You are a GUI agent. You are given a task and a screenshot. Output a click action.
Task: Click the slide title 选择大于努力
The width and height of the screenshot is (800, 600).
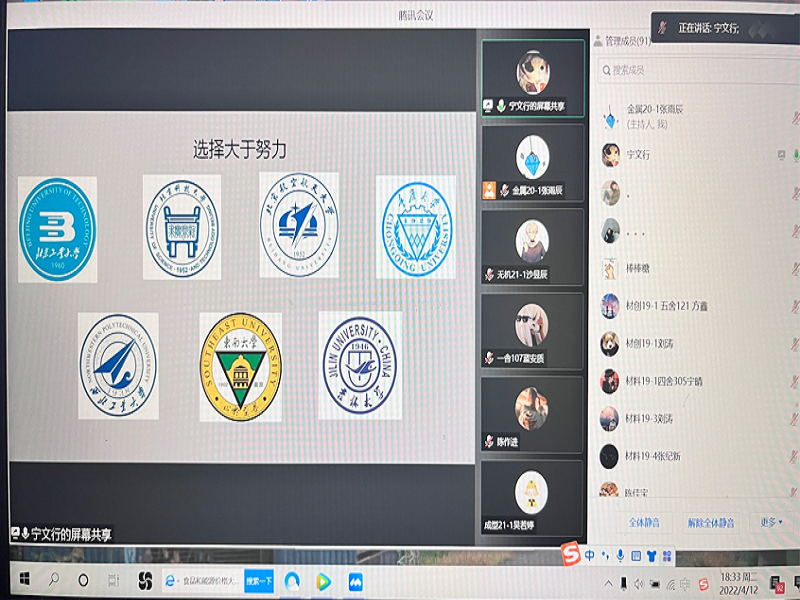coord(239,149)
